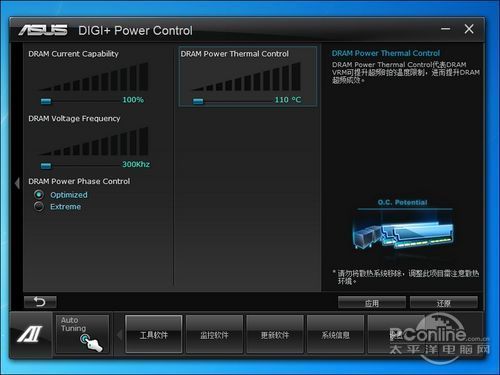Open the 工具软件 tab
The image size is (500, 375).
154,334
